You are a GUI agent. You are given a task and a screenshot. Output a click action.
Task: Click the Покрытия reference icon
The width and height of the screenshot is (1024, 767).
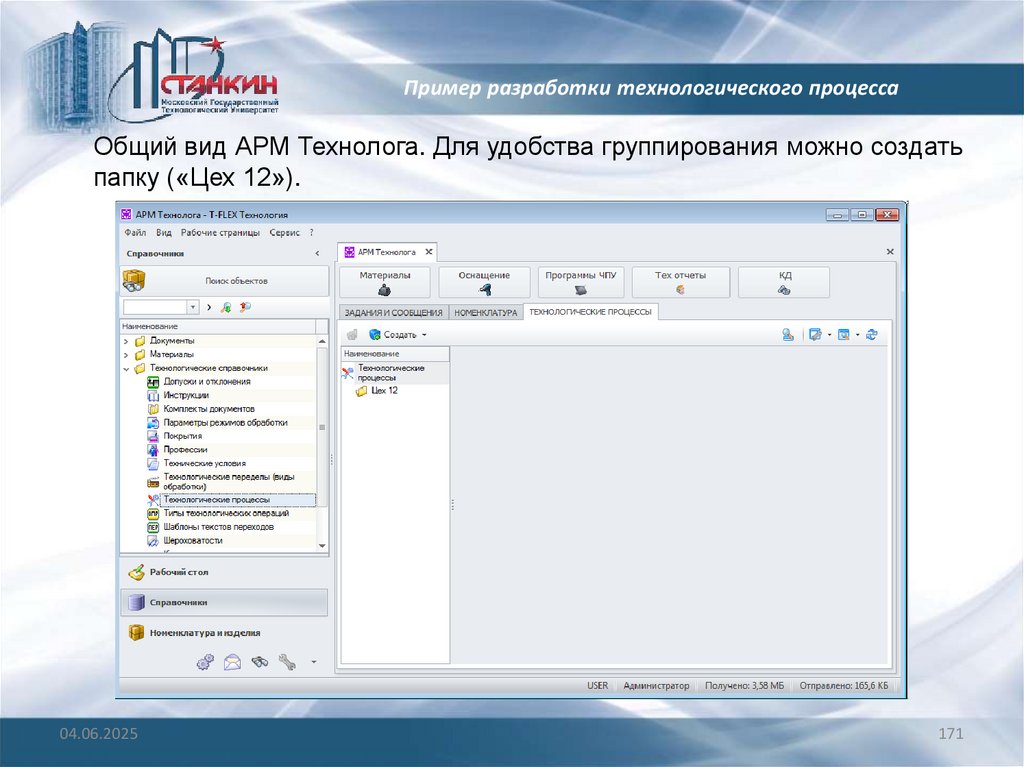(x=153, y=436)
